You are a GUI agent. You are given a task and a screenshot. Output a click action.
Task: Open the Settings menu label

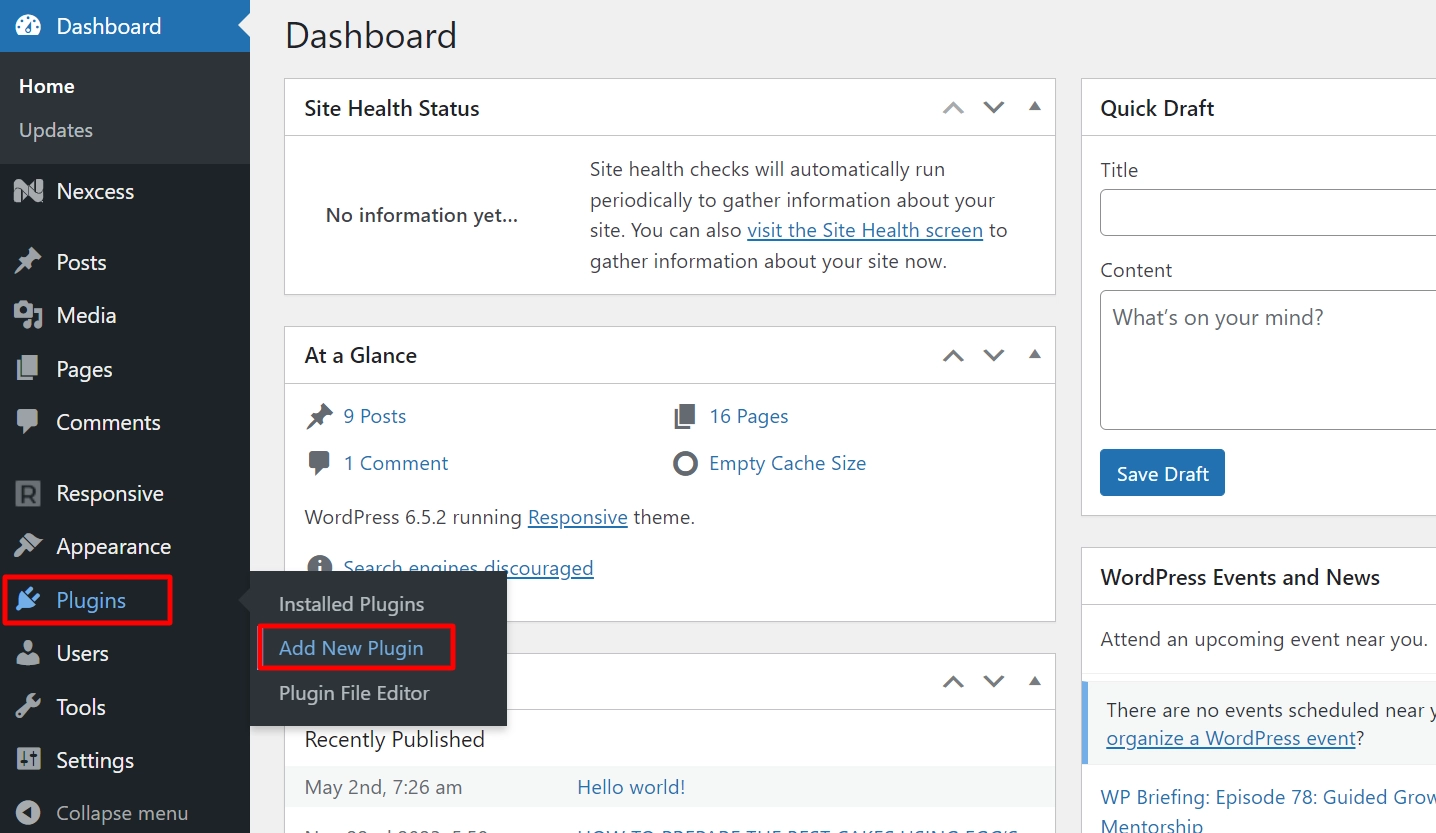point(95,760)
